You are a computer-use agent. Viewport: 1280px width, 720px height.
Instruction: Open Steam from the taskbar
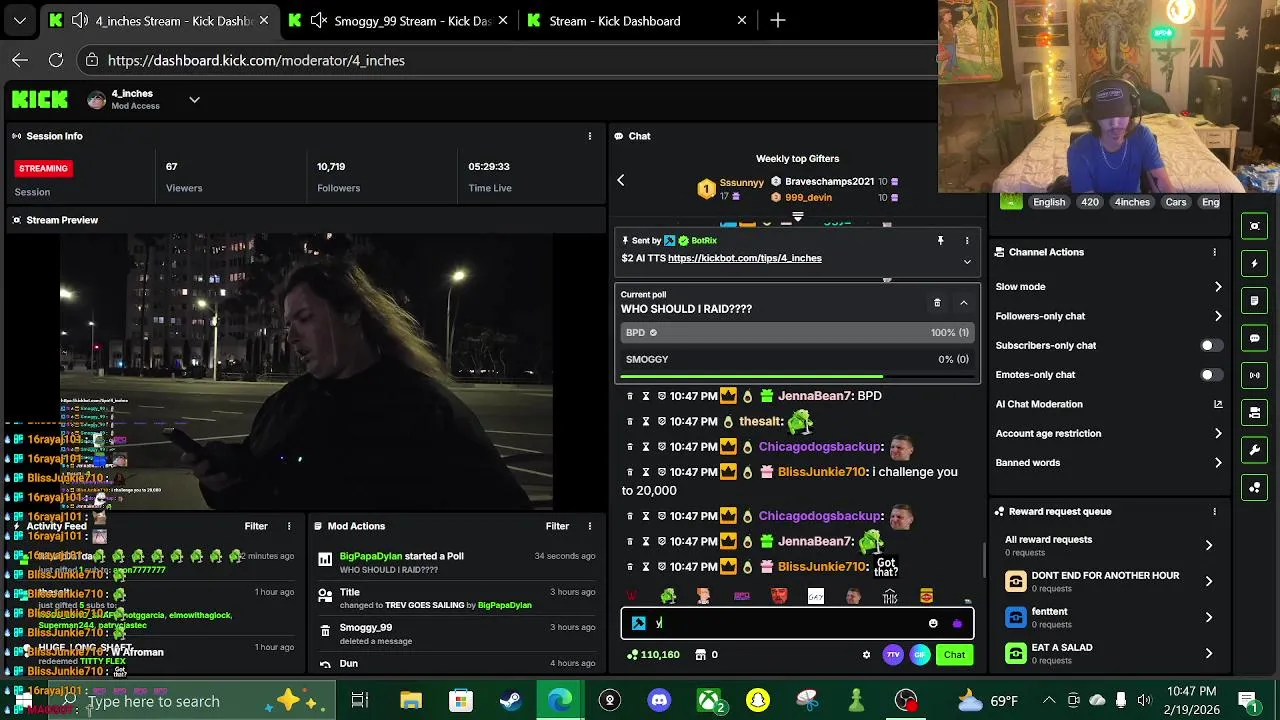(510, 701)
